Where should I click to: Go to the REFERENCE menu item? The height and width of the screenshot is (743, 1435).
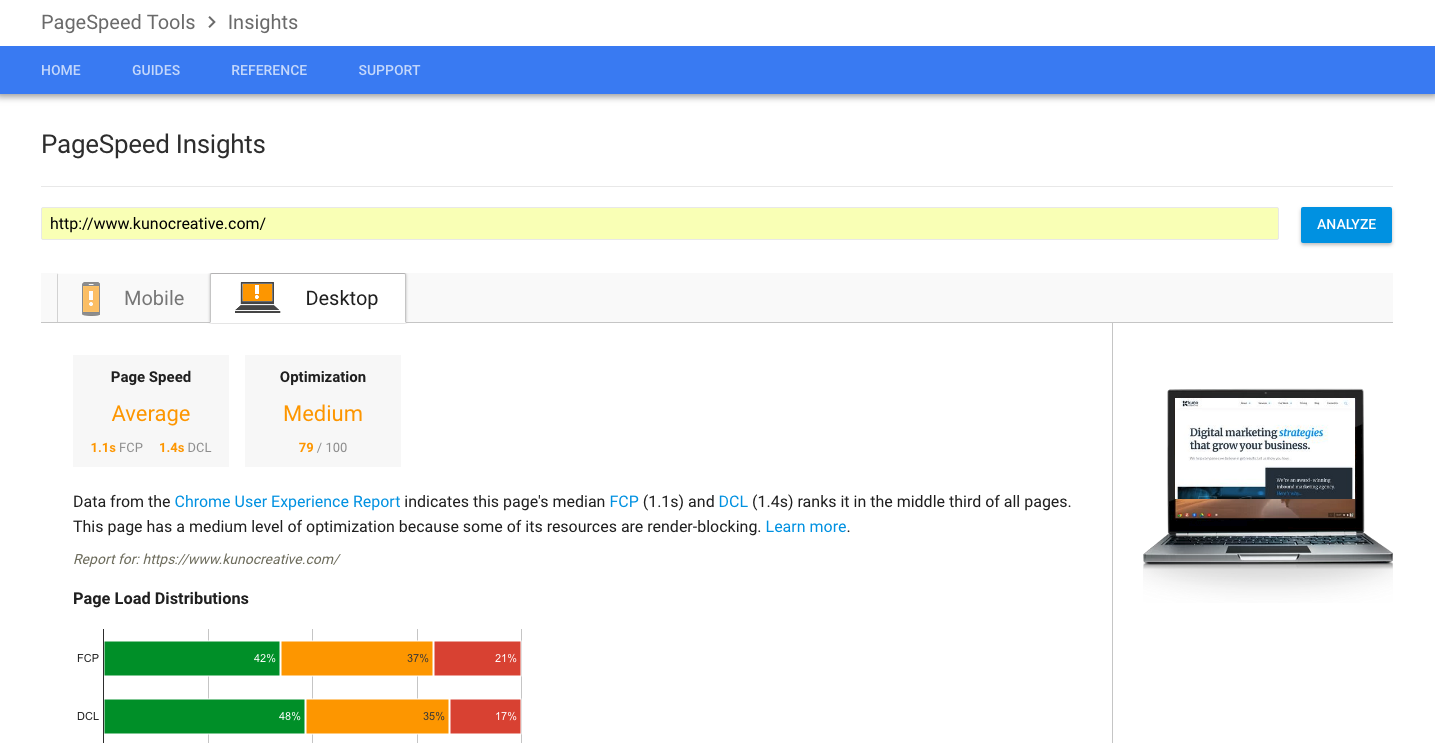pos(269,70)
